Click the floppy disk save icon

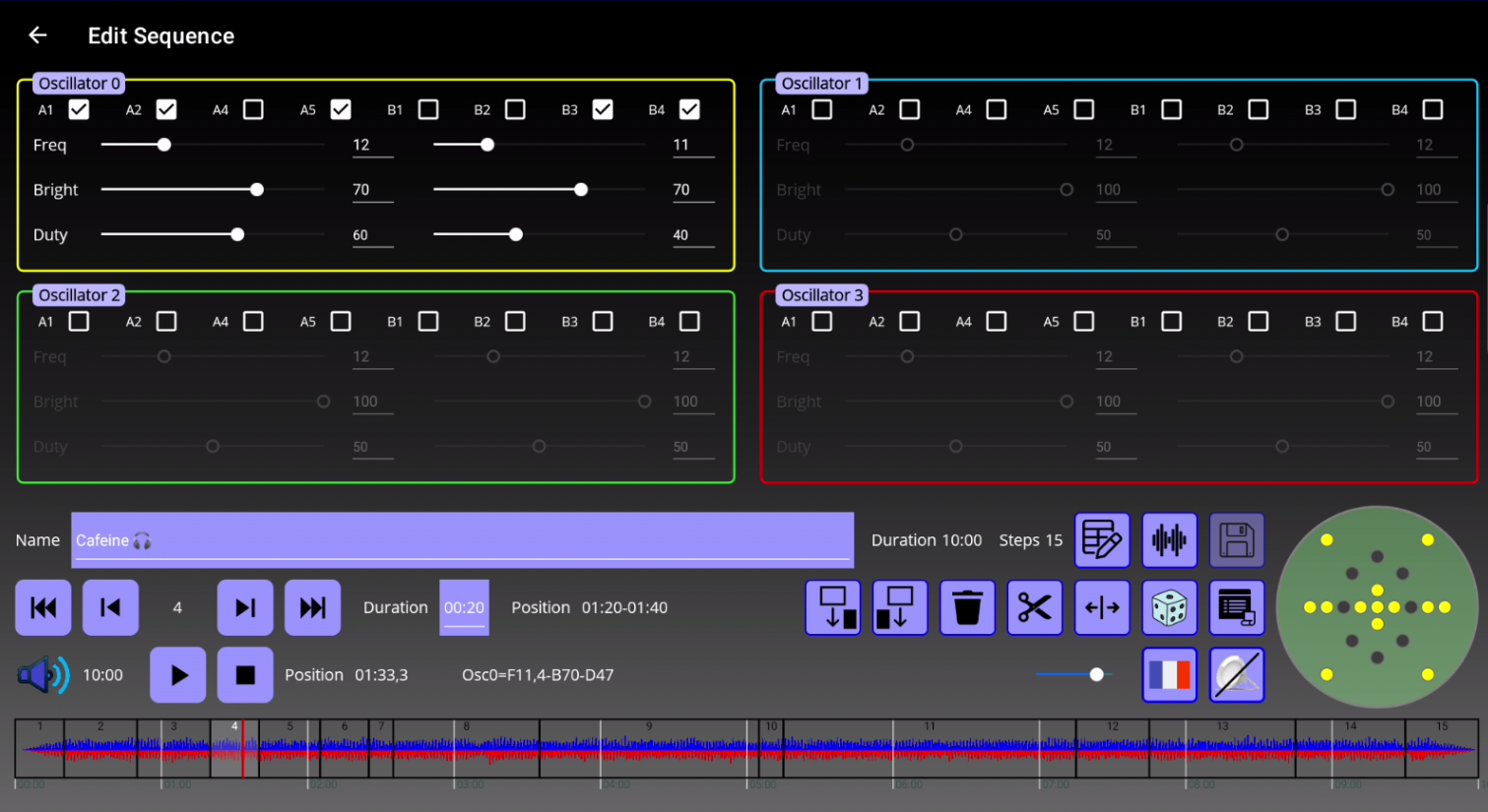pos(1236,540)
